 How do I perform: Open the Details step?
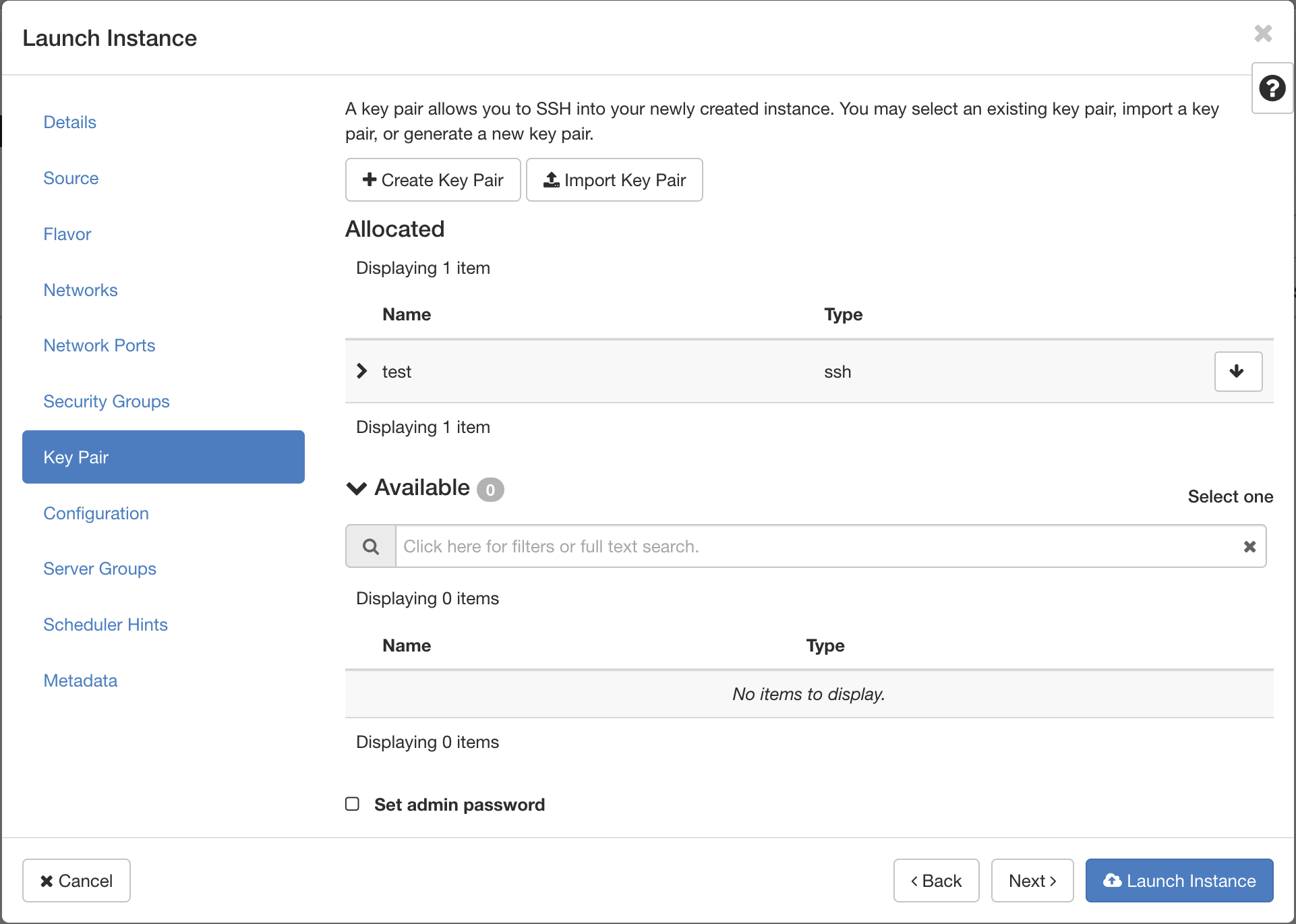[x=70, y=122]
